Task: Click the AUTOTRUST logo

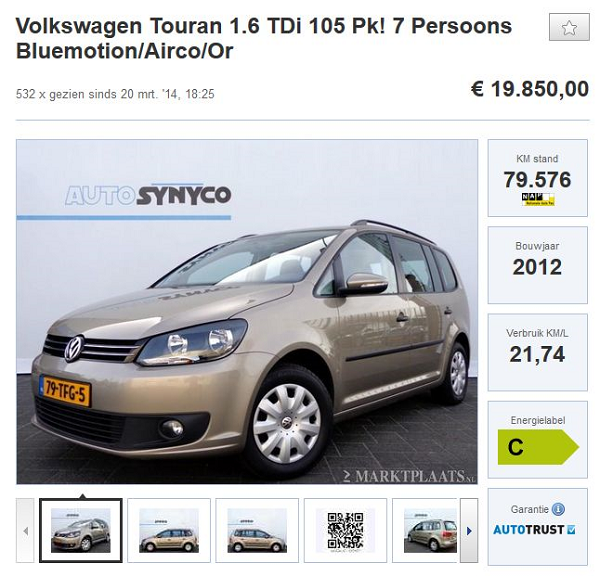Action: 534,530
